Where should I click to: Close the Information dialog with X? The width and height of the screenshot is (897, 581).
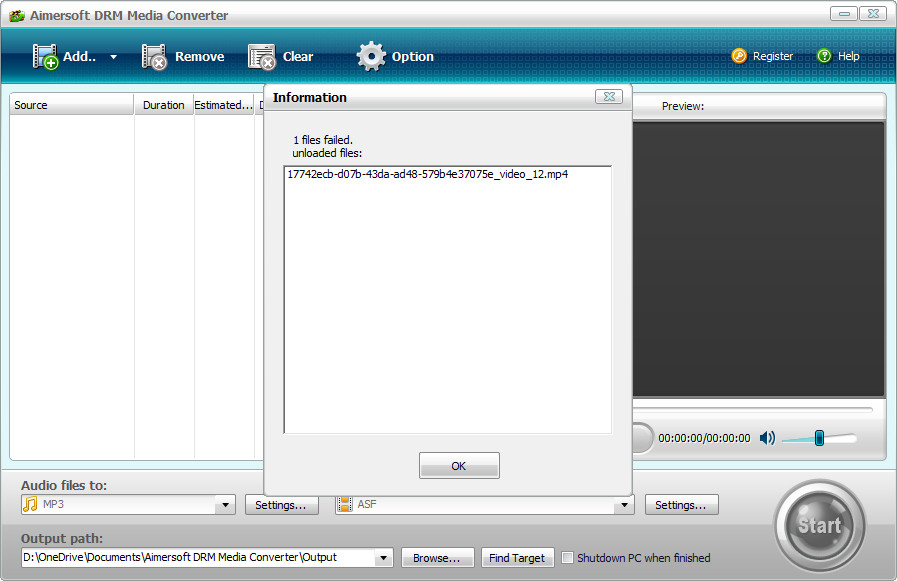(x=609, y=97)
